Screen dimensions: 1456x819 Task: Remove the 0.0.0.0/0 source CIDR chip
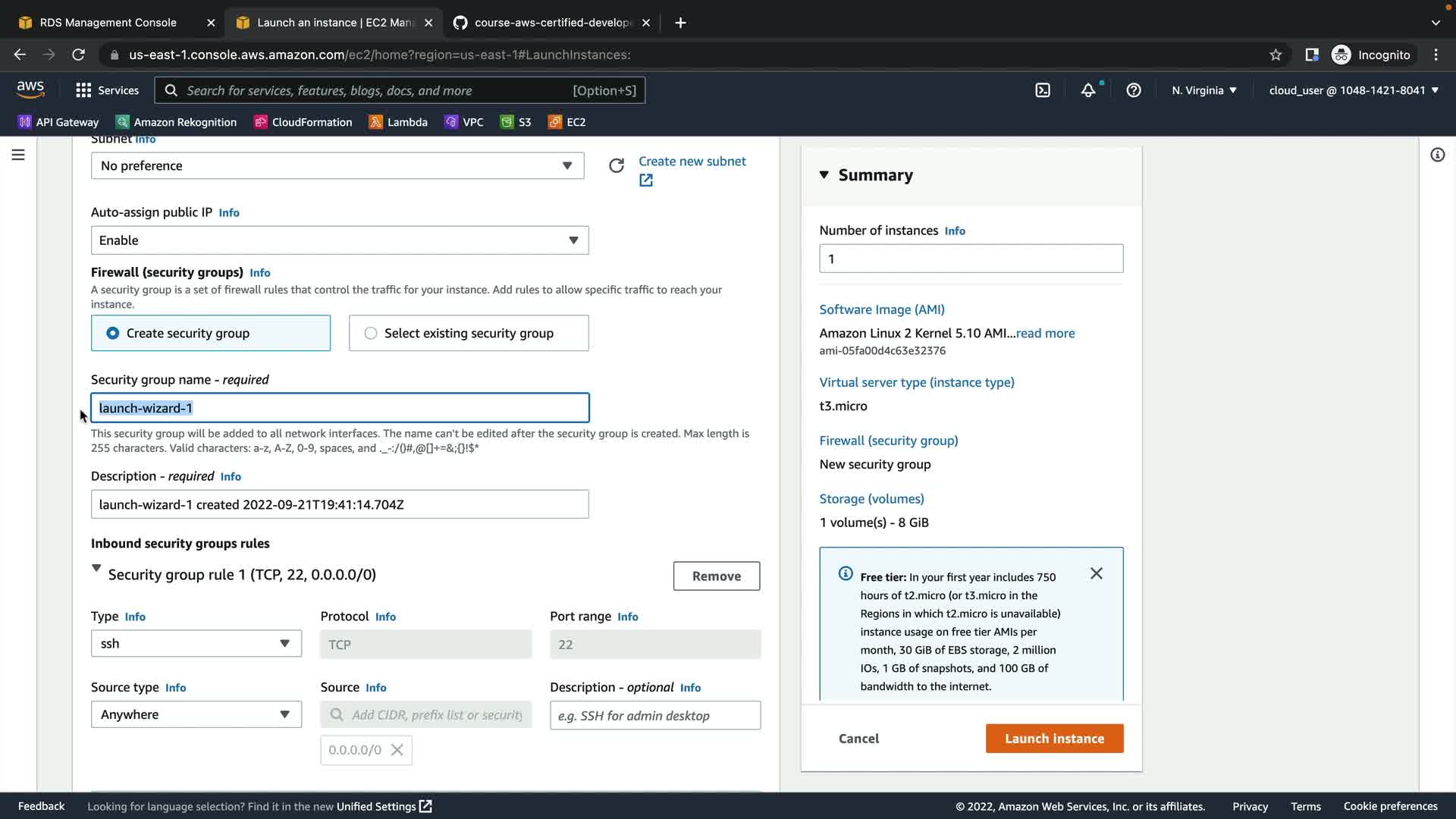[x=397, y=750]
